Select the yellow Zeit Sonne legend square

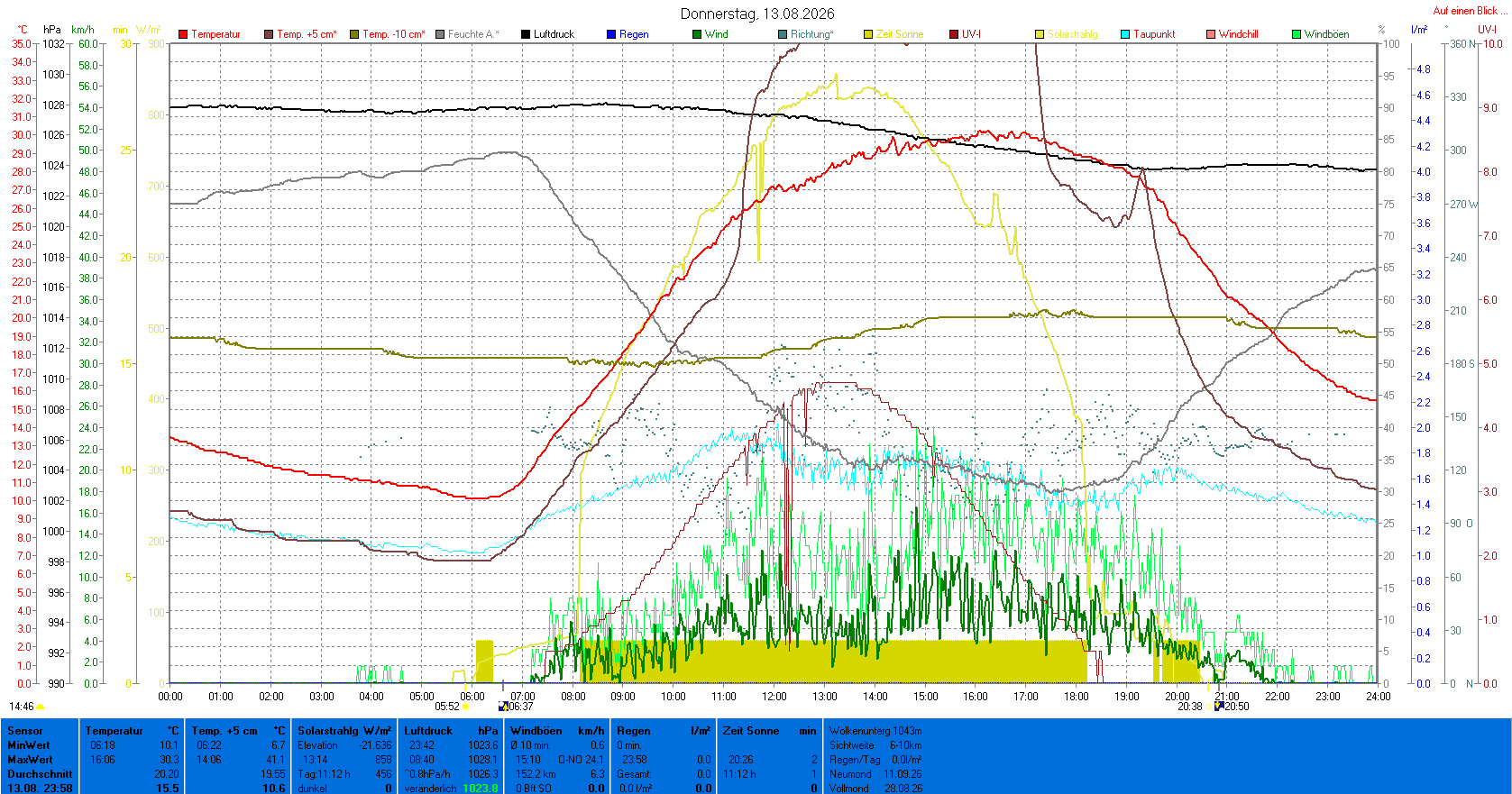[868, 34]
